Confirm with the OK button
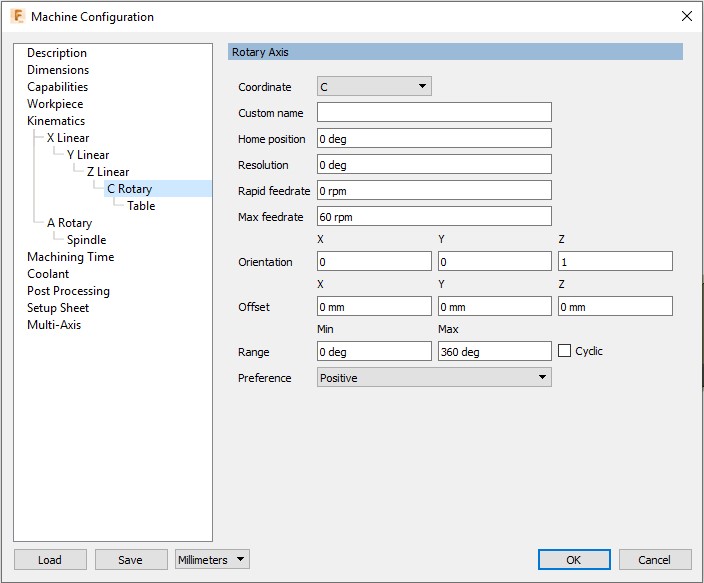 click(574, 560)
